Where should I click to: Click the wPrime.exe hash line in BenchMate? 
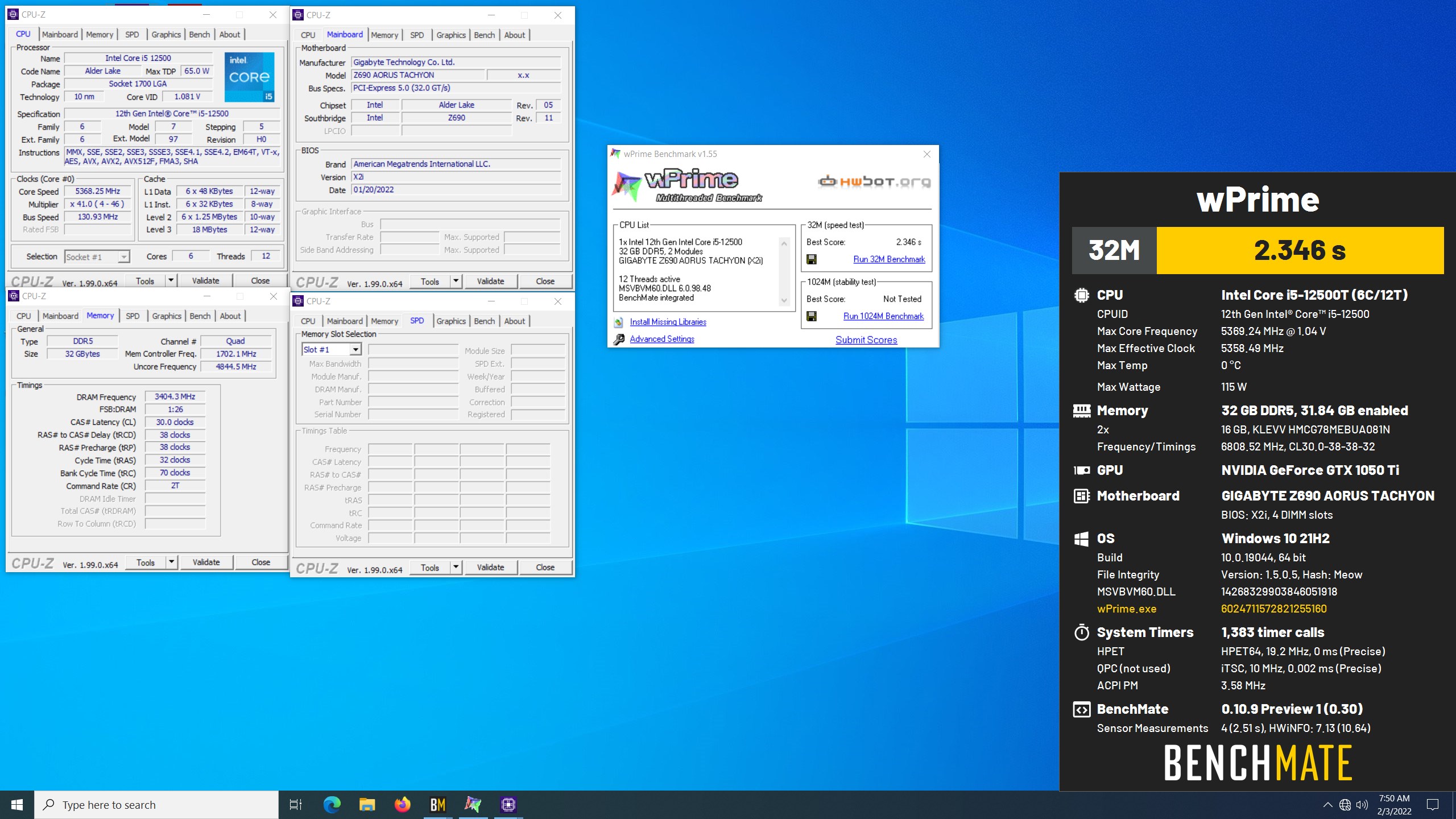tap(1211, 609)
